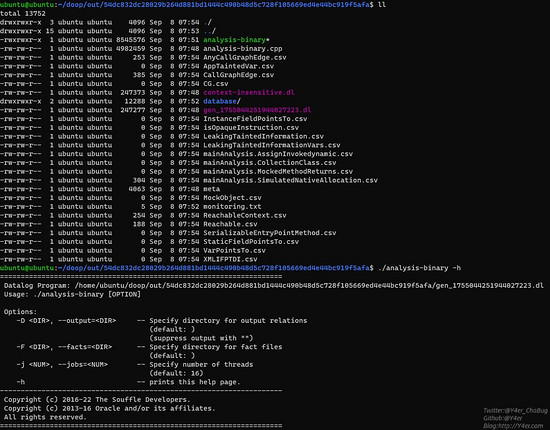550x430 pixels.
Task: Select the '-D <DIR>, --output=<DIR>' option
Action: coord(66,321)
